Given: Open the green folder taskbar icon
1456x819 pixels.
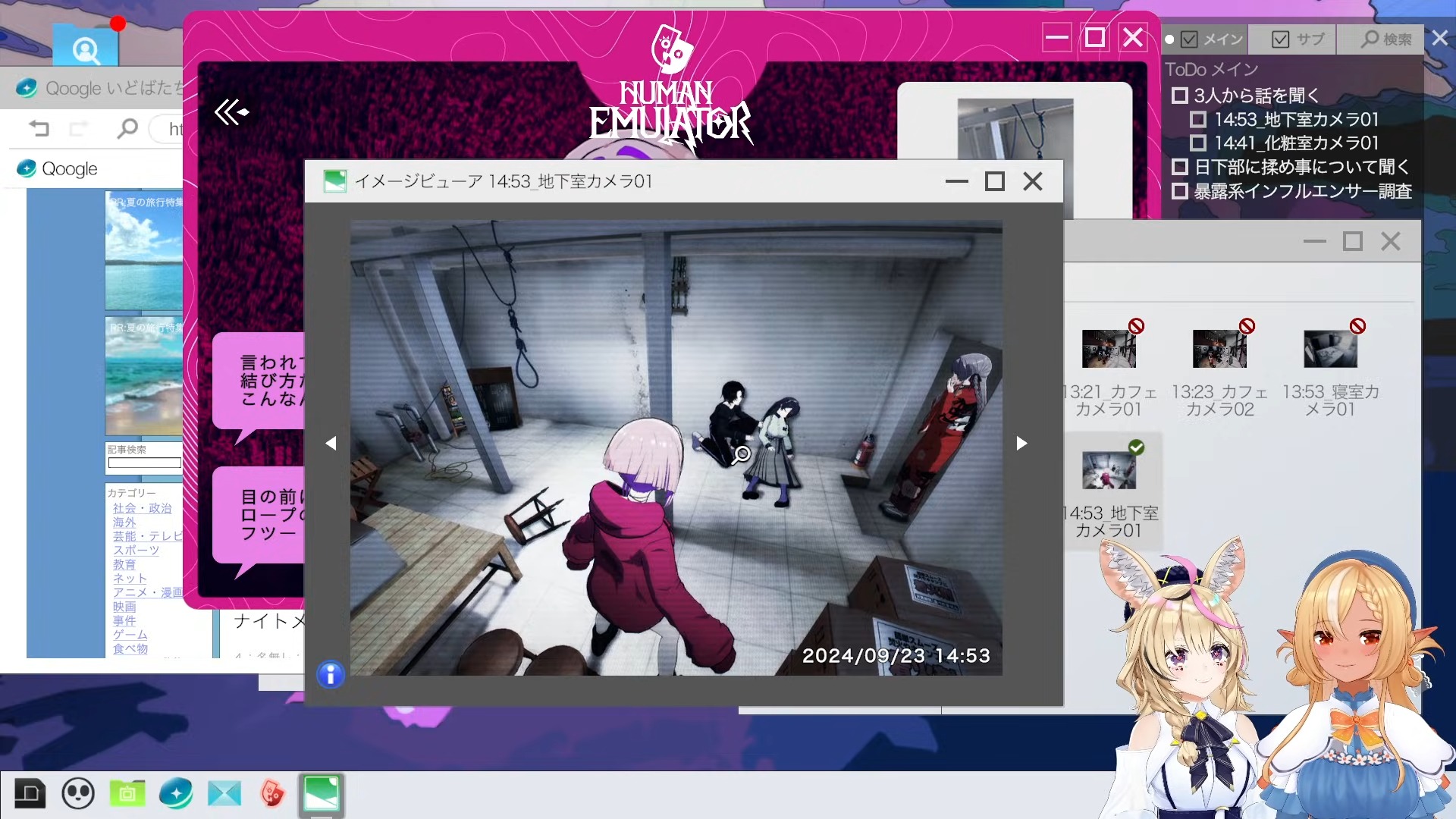Looking at the screenshot, I should pyautogui.click(x=127, y=794).
